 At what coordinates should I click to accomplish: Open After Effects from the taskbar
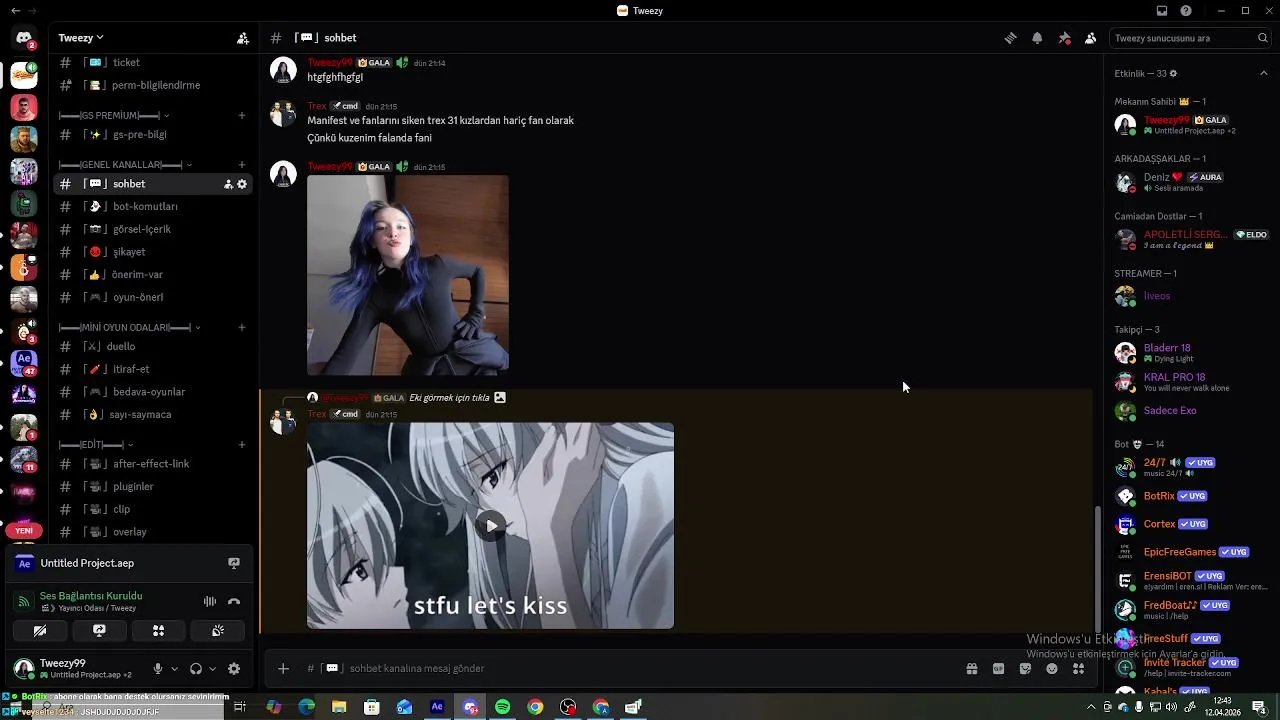[437, 707]
